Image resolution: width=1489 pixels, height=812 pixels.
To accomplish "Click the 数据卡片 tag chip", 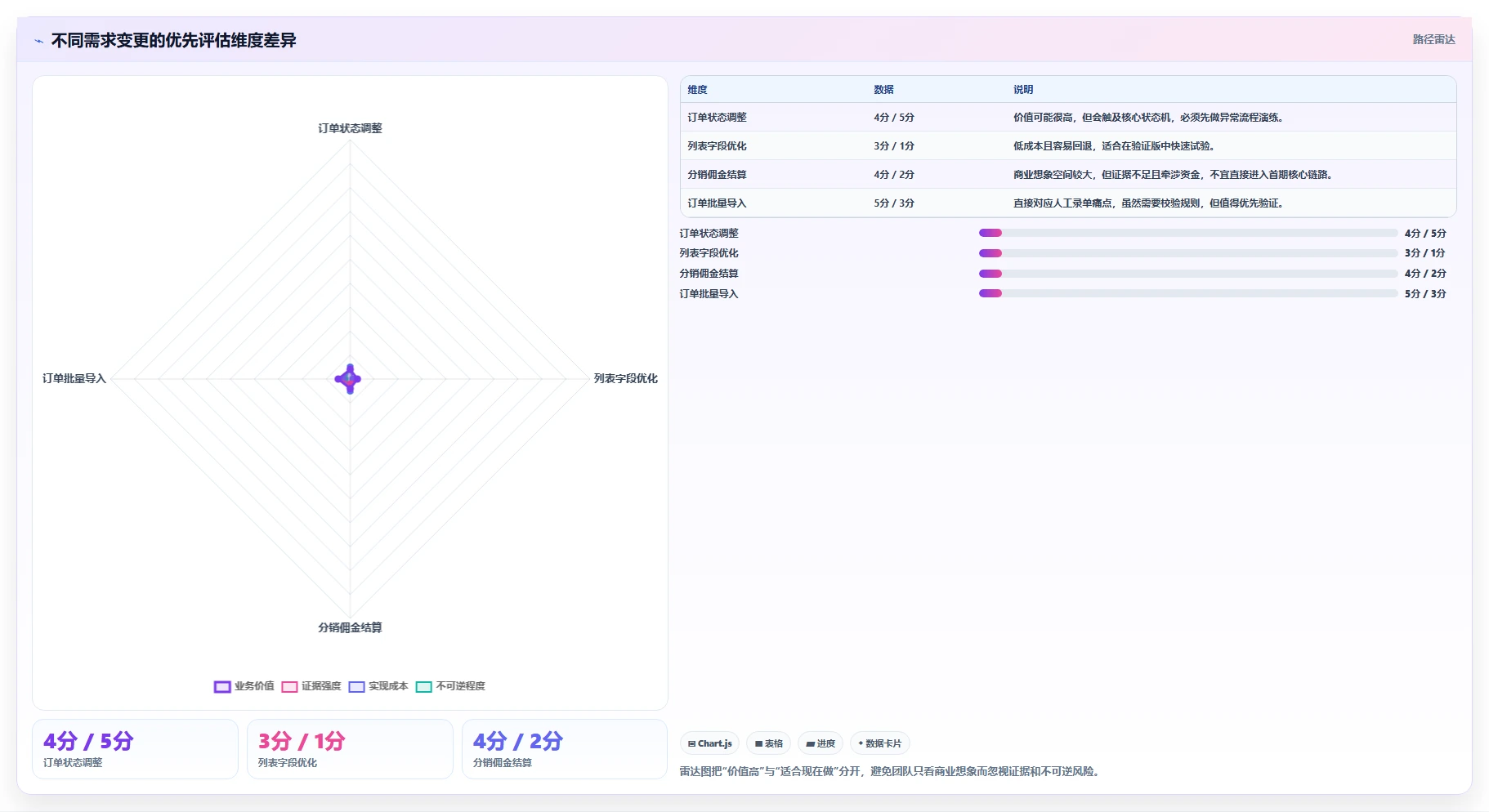I will (x=880, y=743).
